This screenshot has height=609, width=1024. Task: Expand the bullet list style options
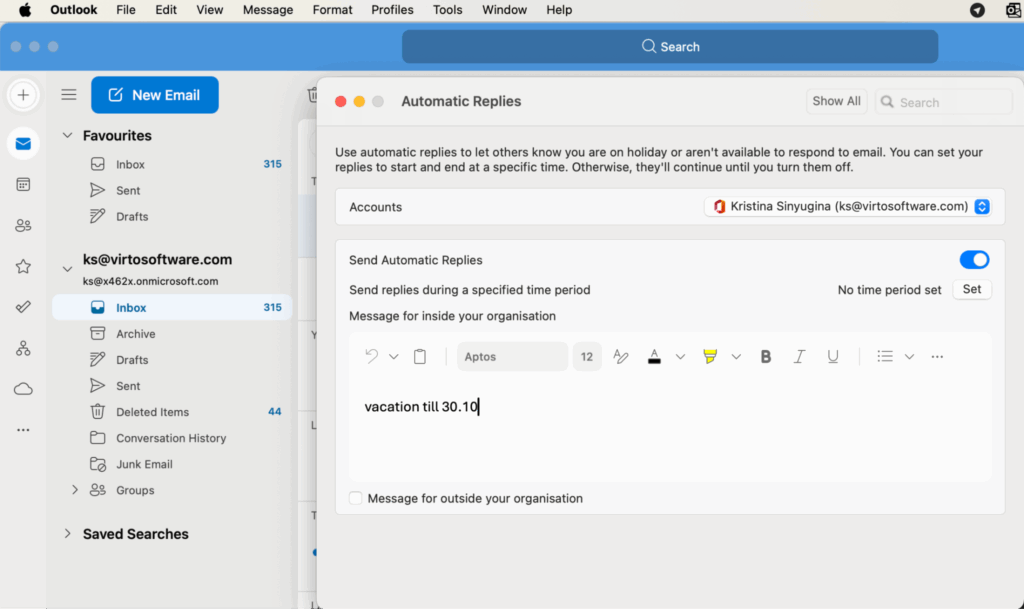(x=910, y=356)
